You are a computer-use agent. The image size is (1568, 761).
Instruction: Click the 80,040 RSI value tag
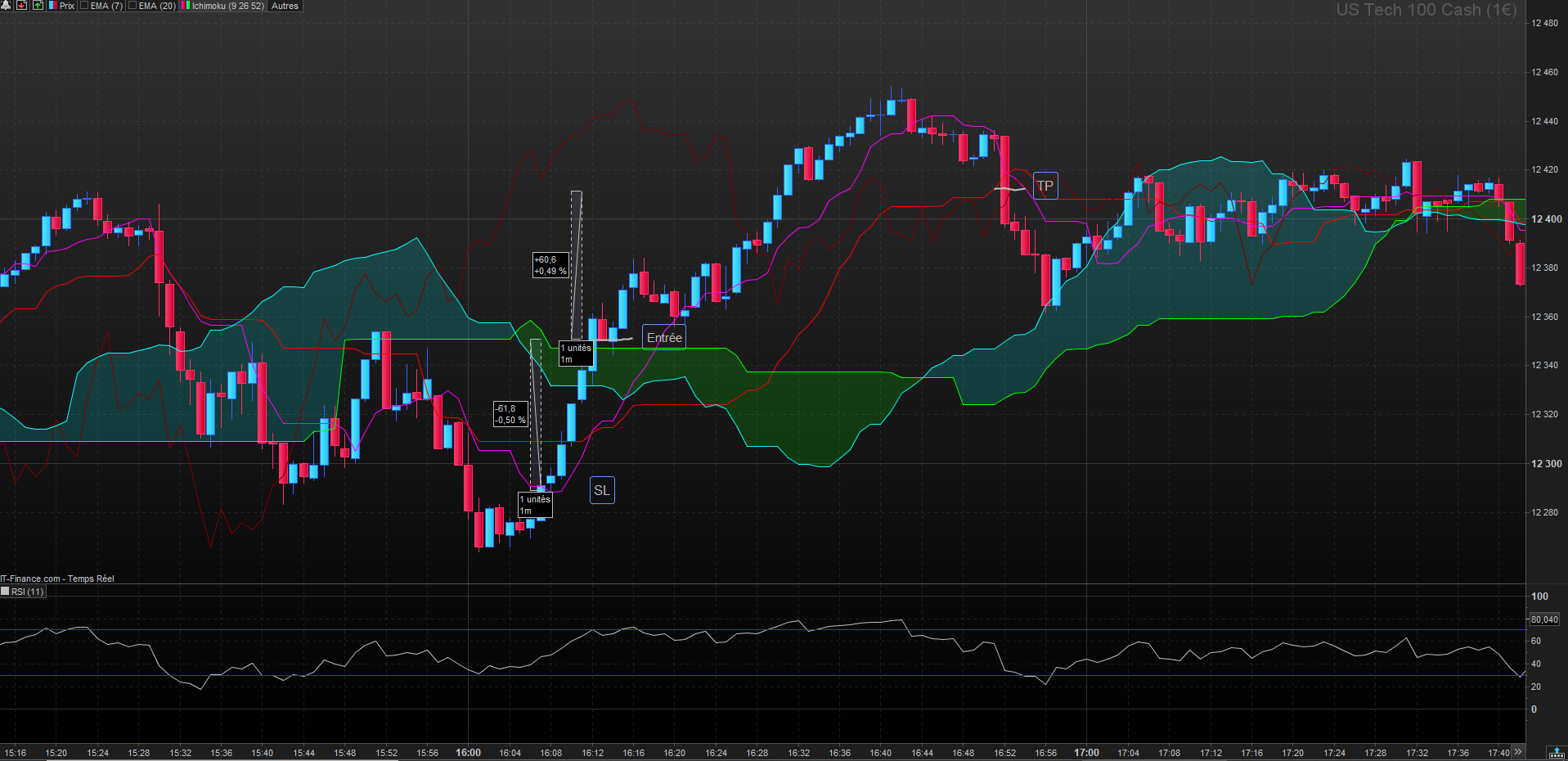coord(1544,619)
